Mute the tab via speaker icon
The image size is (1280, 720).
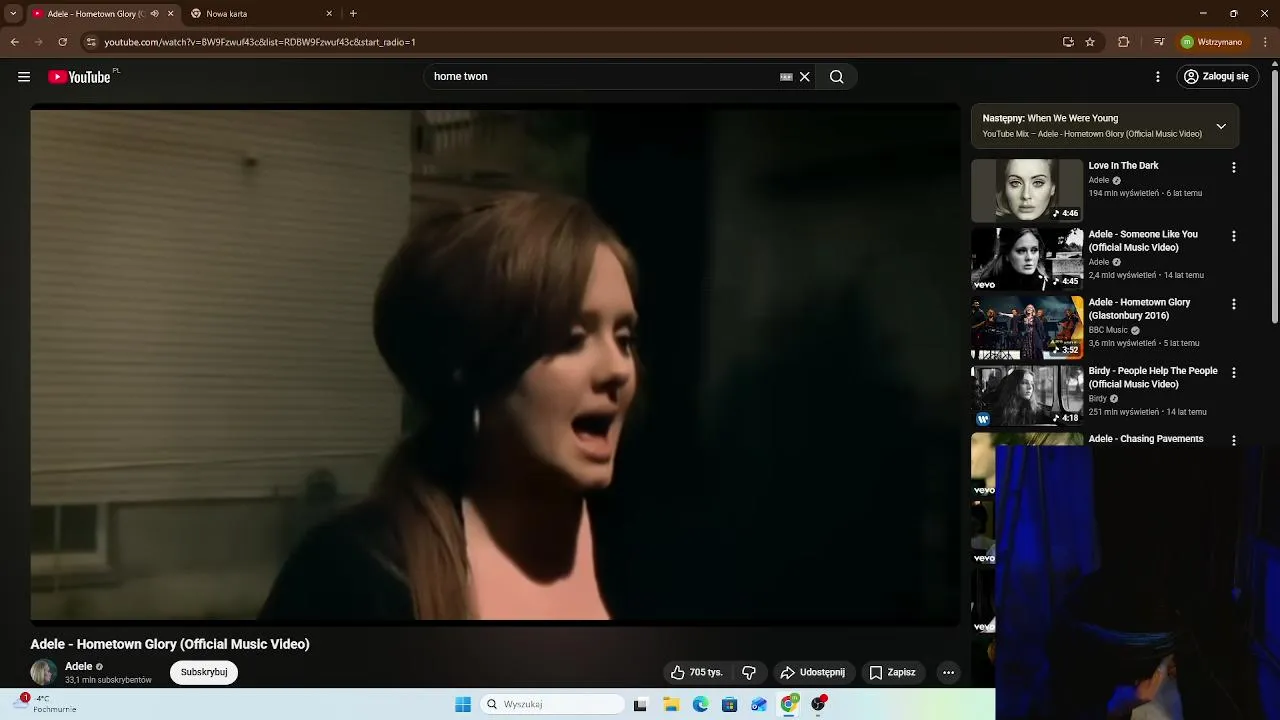click(x=154, y=14)
